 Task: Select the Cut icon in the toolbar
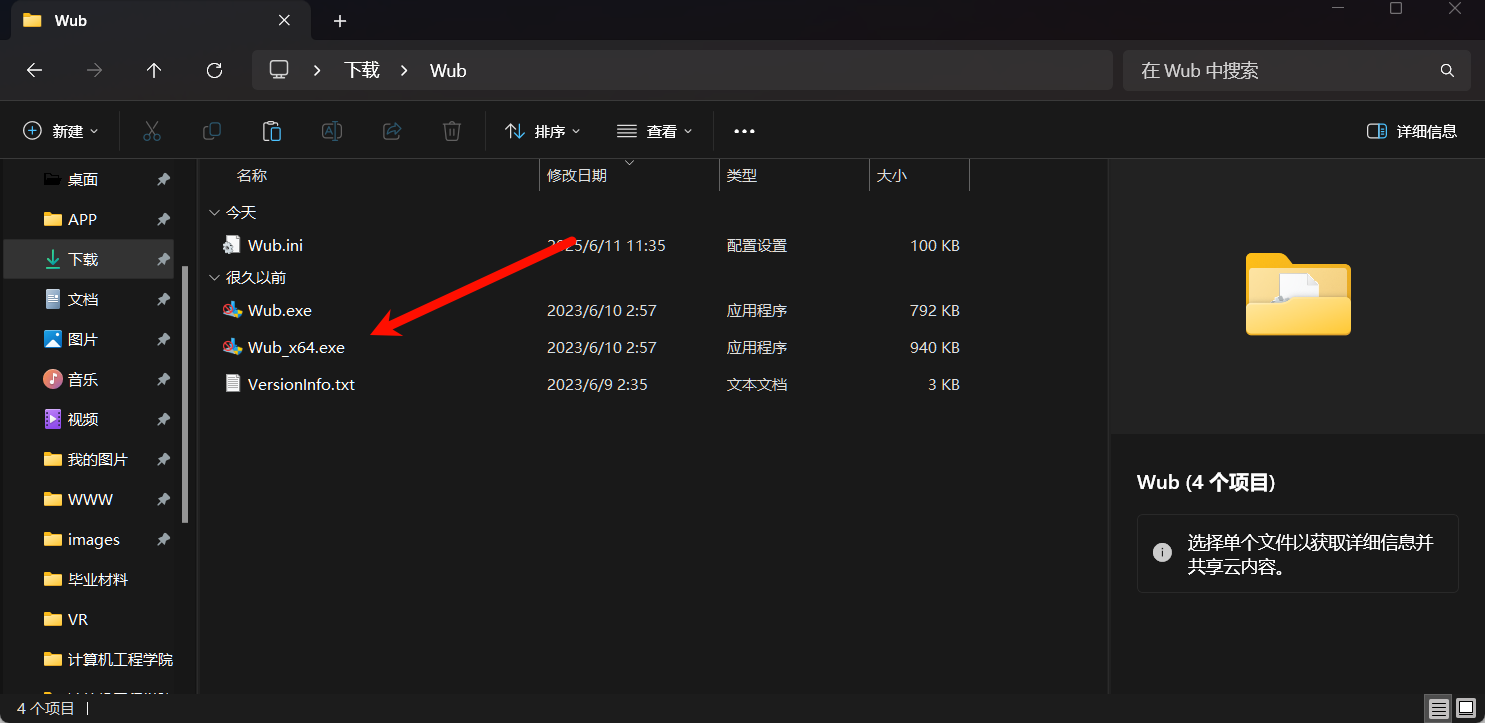(x=151, y=131)
